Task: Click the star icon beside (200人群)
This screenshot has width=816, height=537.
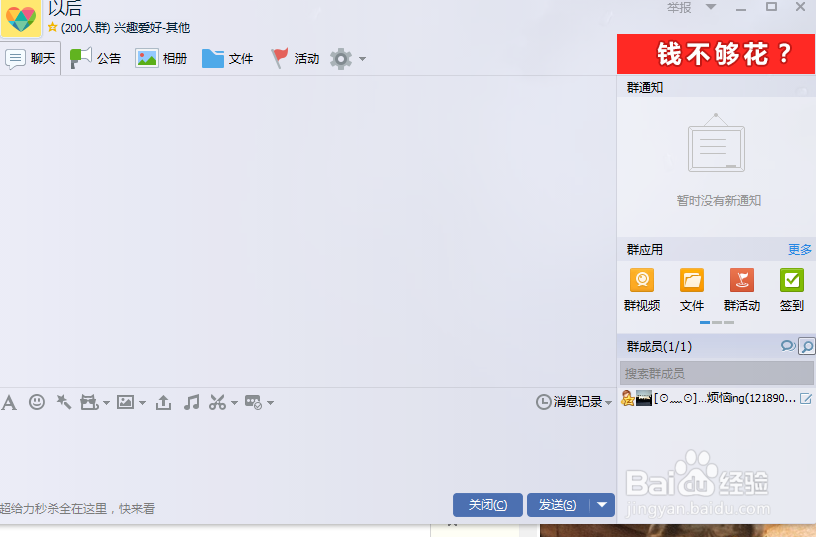Action: [x=52, y=27]
